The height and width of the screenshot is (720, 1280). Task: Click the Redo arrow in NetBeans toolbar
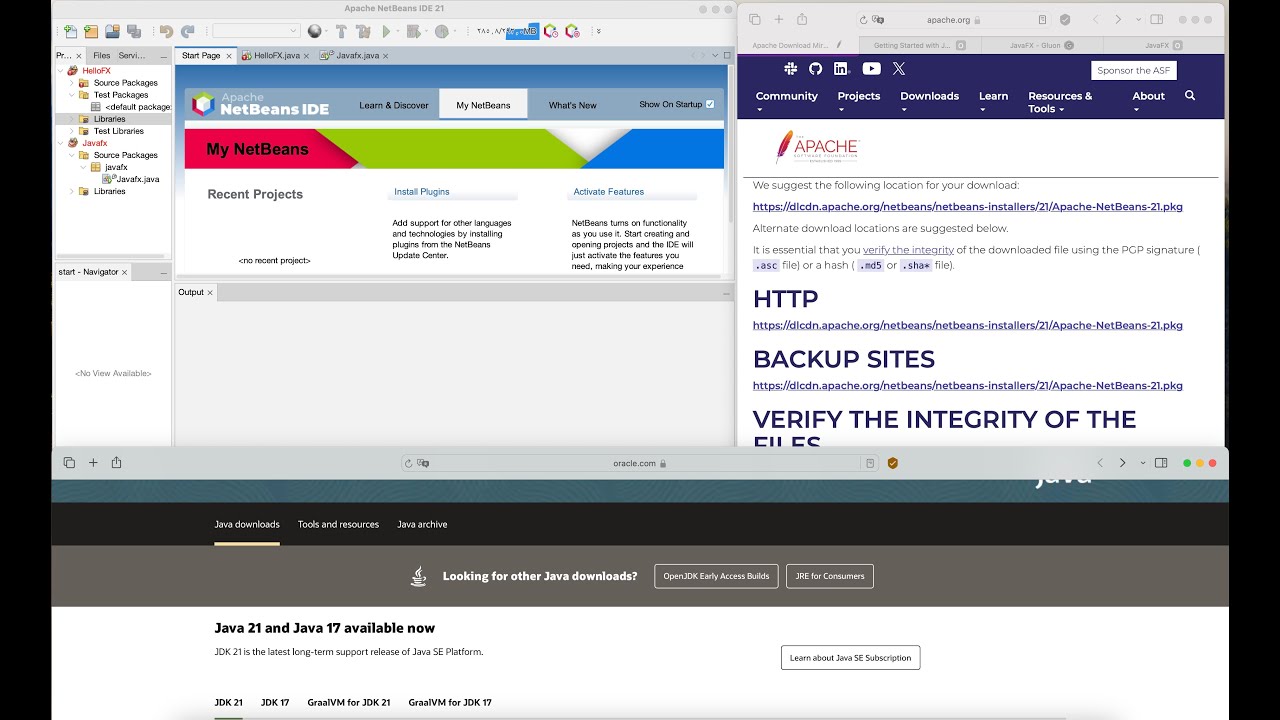pyautogui.click(x=187, y=32)
